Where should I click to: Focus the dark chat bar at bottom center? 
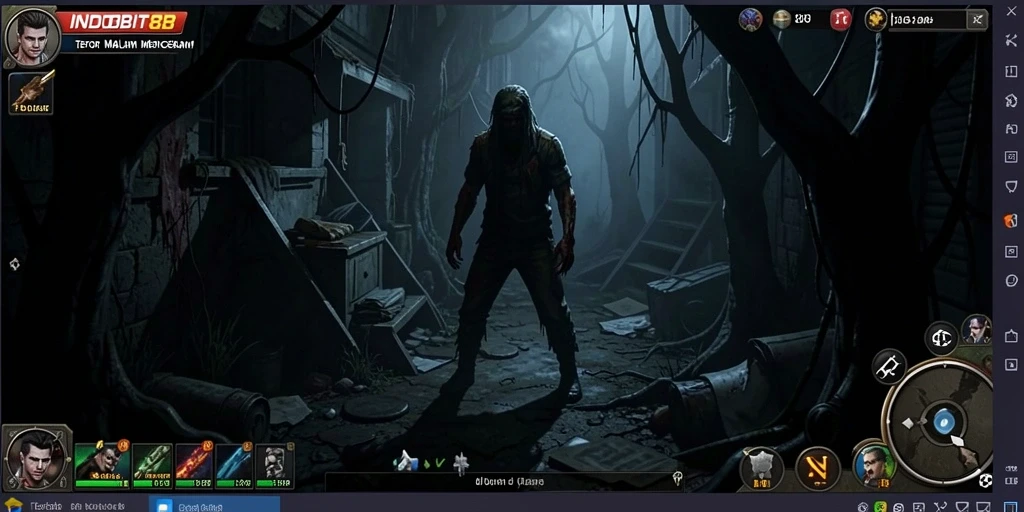[x=504, y=482]
